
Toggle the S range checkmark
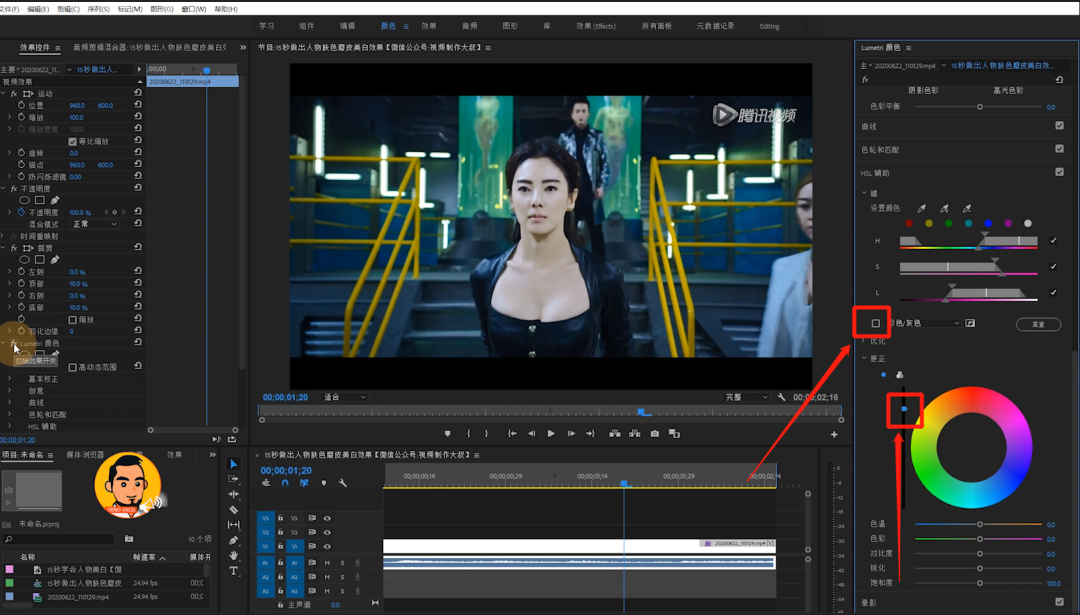[x=1053, y=267]
